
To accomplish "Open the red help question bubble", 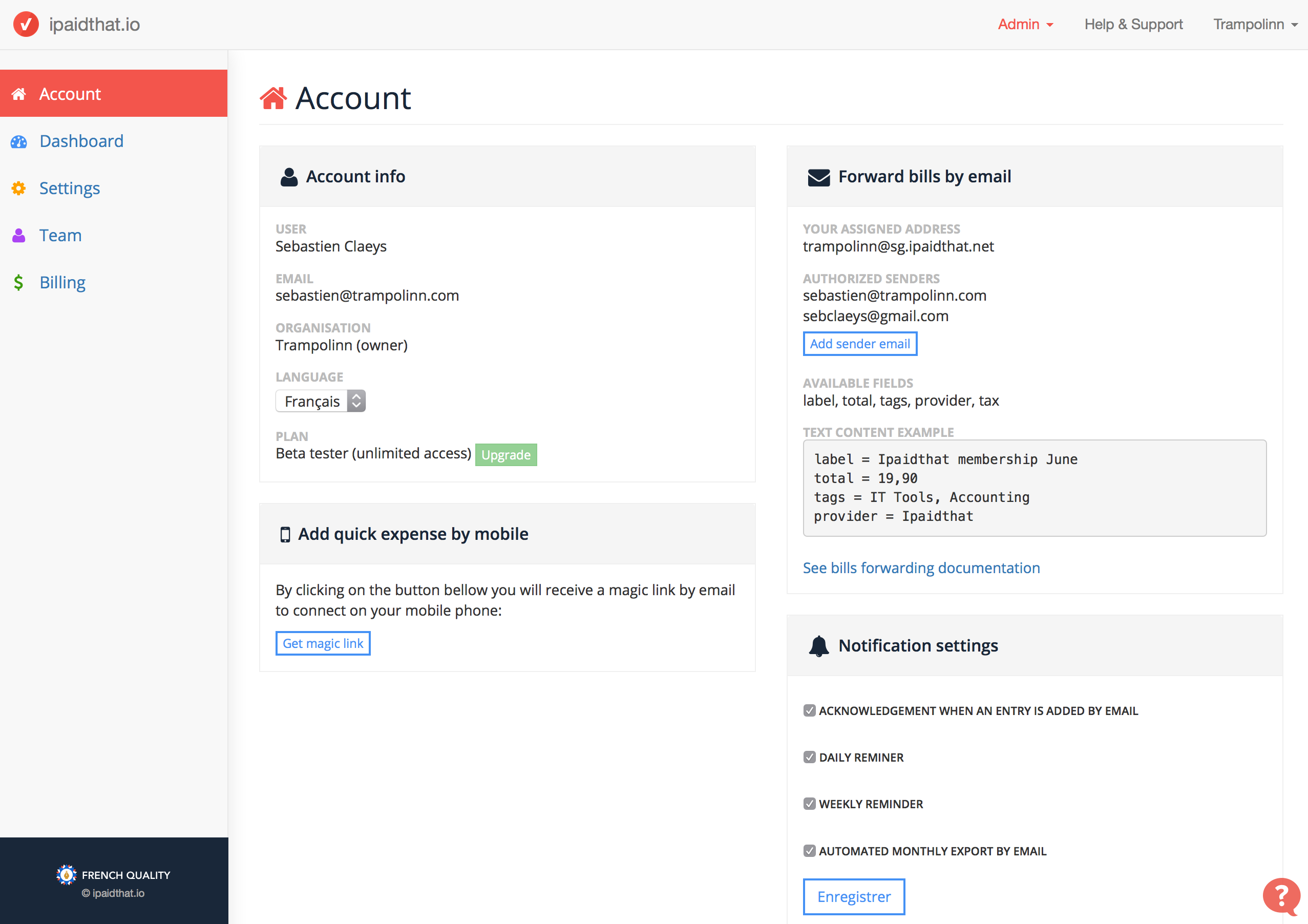I will coord(1281,895).
